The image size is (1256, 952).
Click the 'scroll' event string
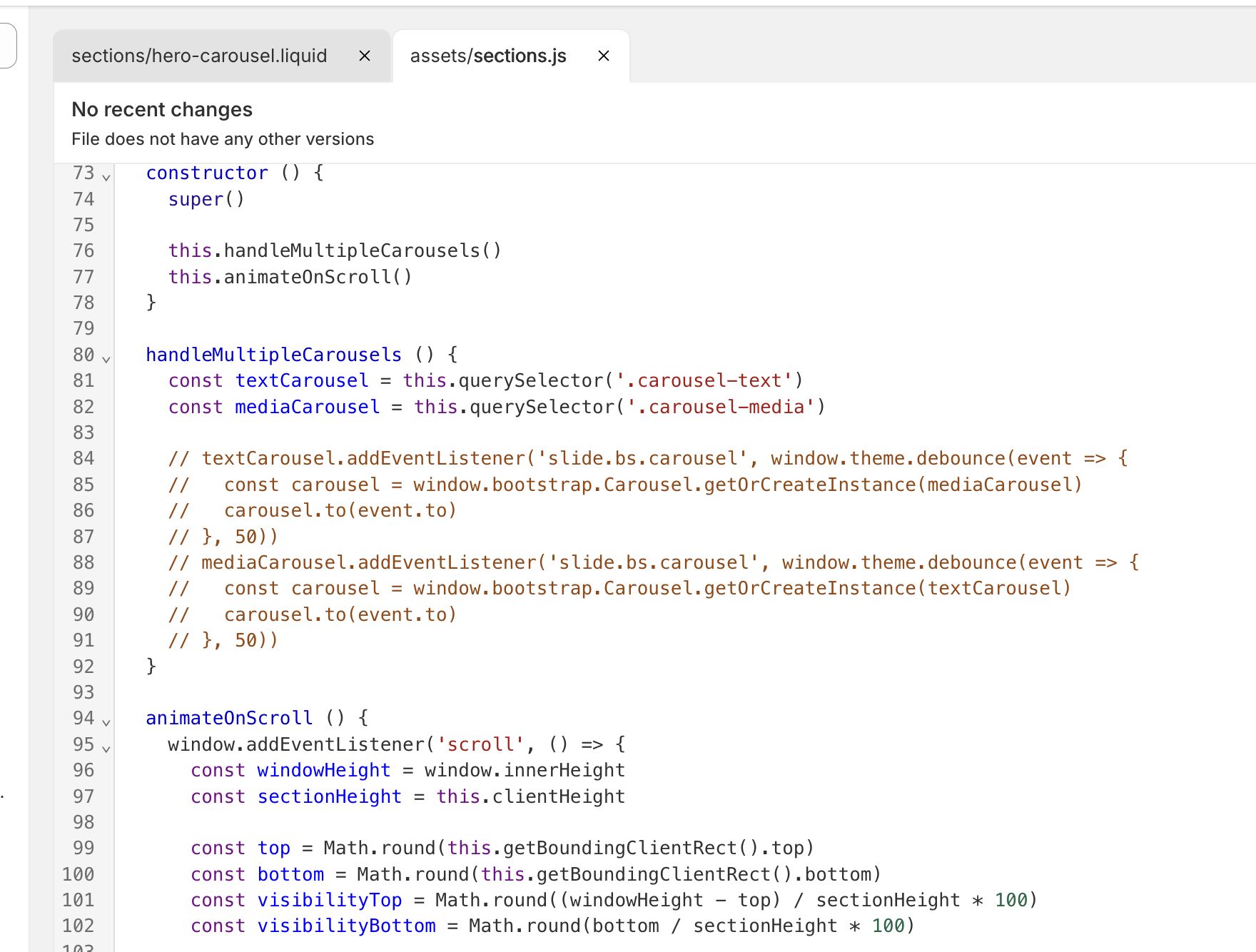[480, 744]
